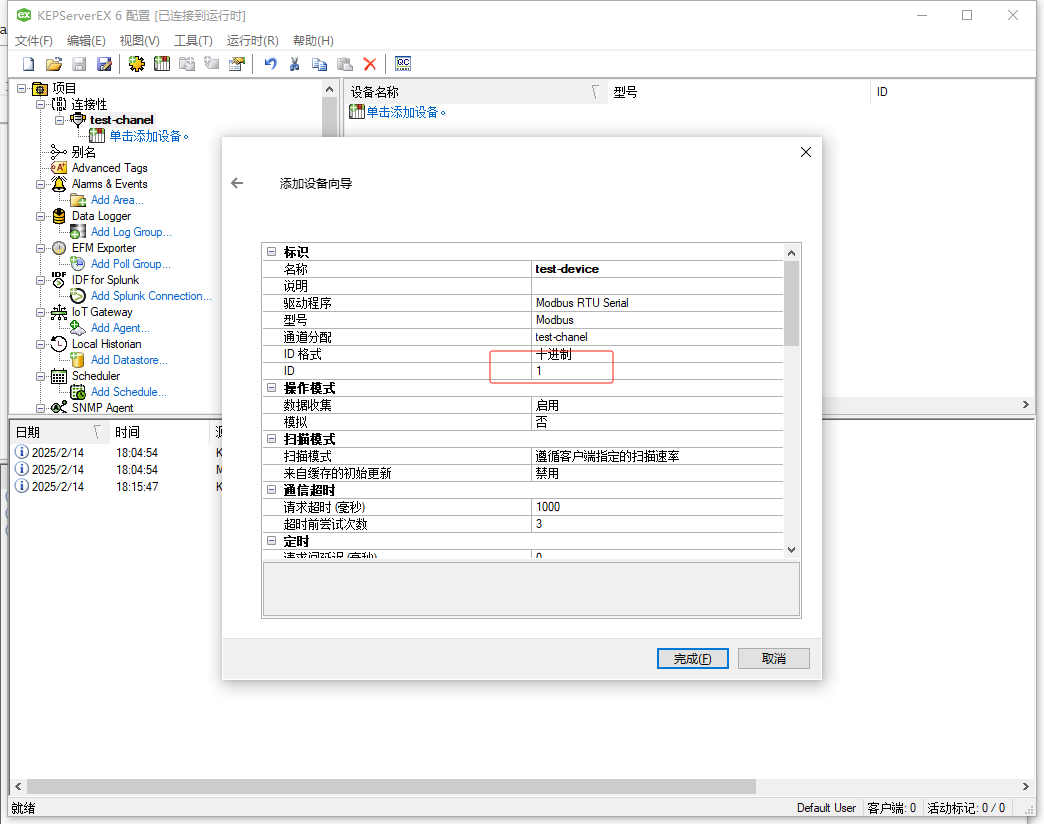1044x824 pixels.
Task: Click the 设备名称 column header
Action: pos(476,92)
